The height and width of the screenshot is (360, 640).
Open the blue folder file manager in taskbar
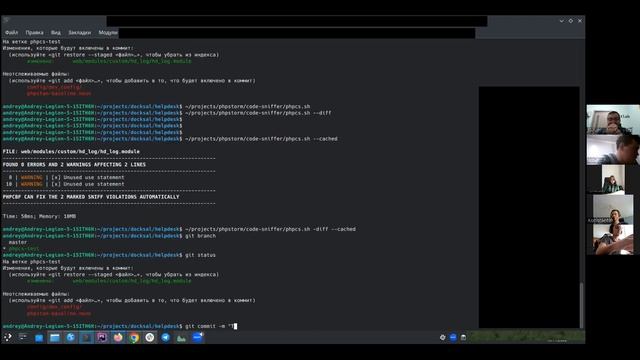[39, 338]
